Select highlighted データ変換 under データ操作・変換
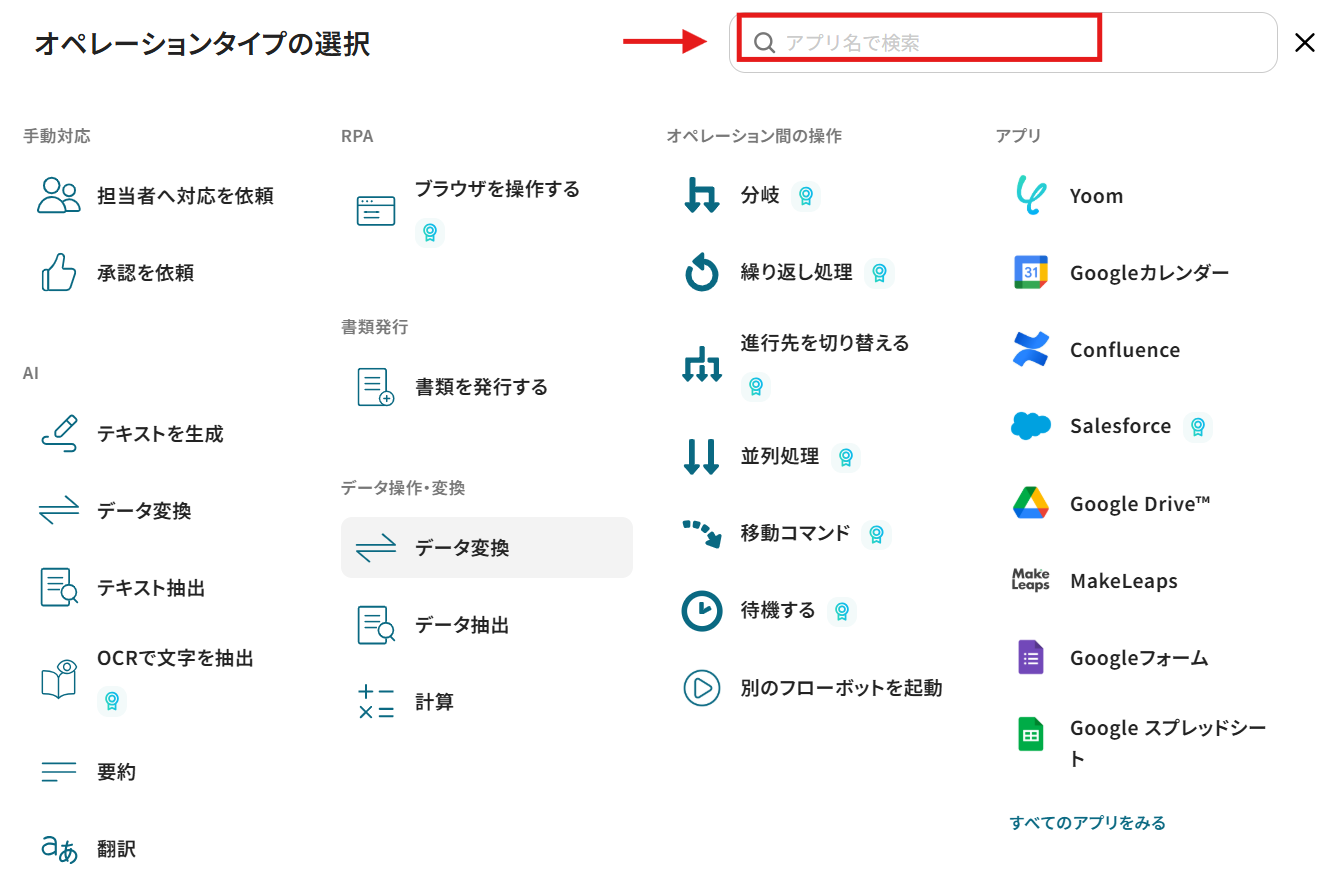The width and height of the screenshot is (1332, 872). [x=487, y=547]
